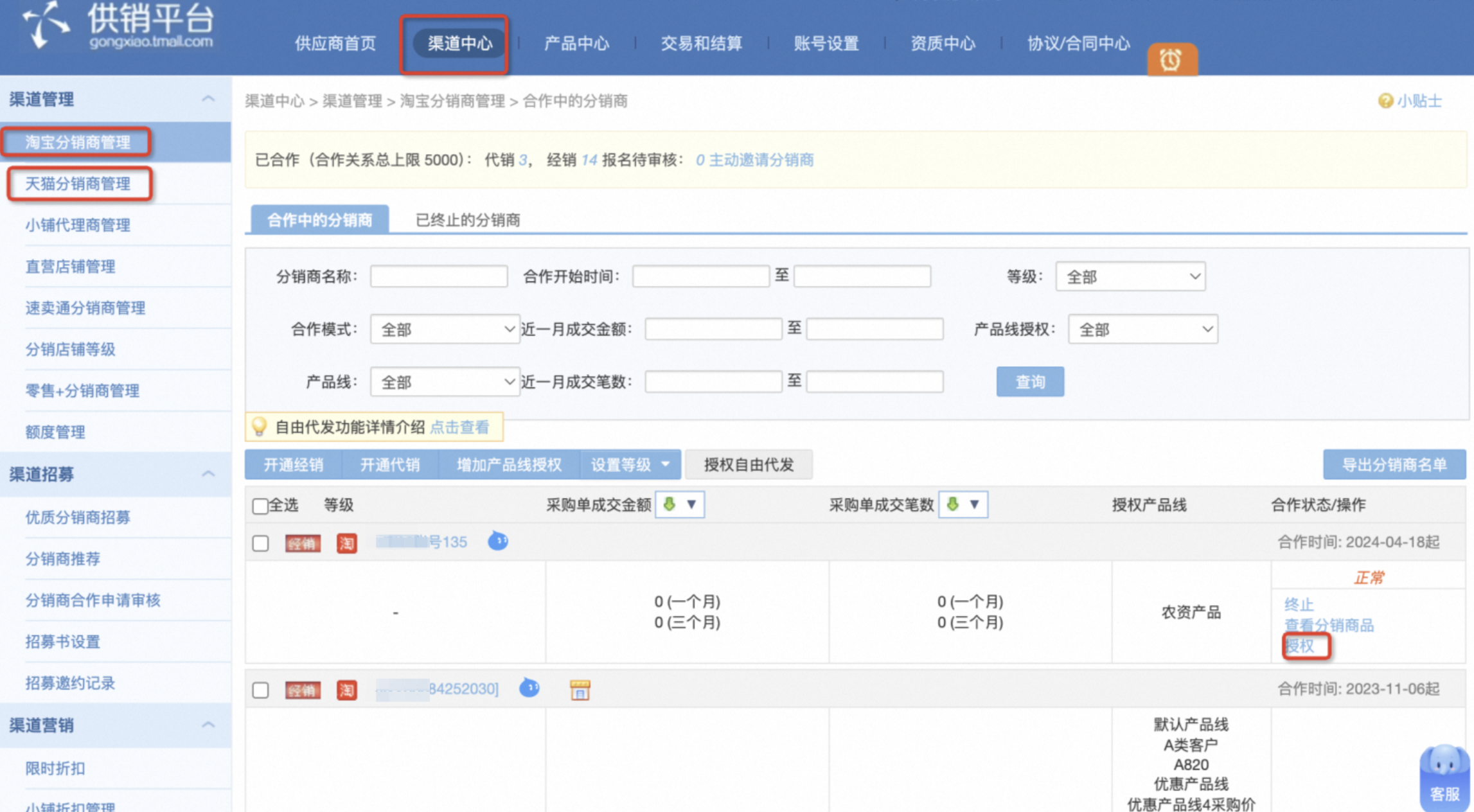Open 账号设置 in top navigation

click(x=826, y=44)
